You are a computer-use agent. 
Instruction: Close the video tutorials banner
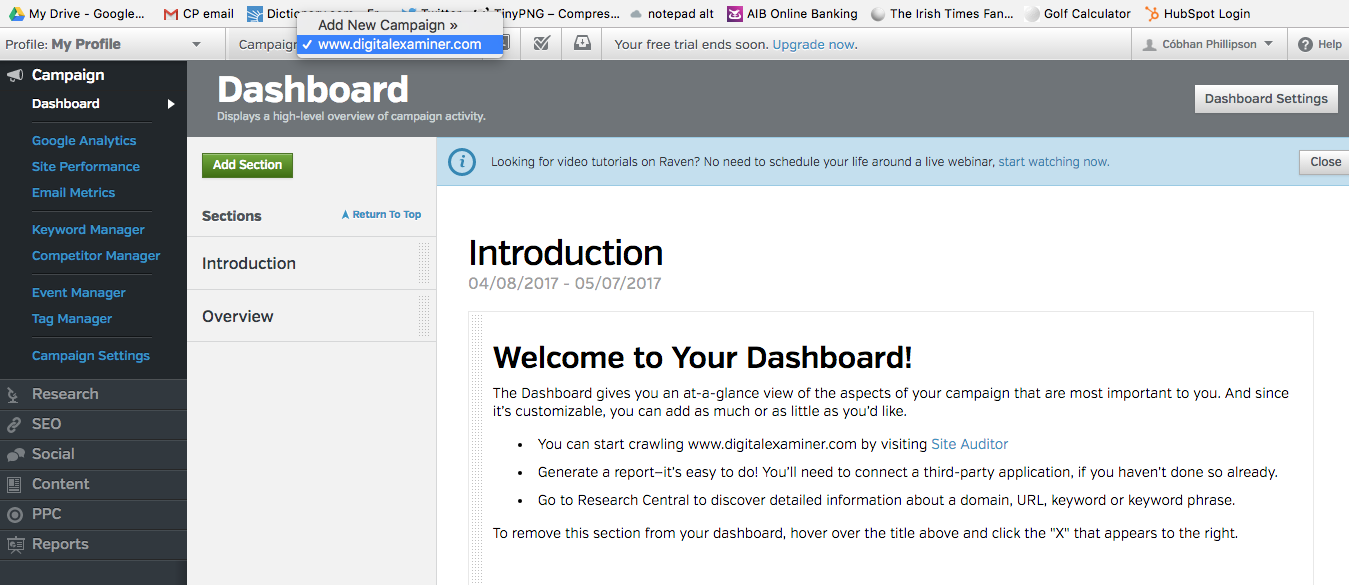point(1325,162)
